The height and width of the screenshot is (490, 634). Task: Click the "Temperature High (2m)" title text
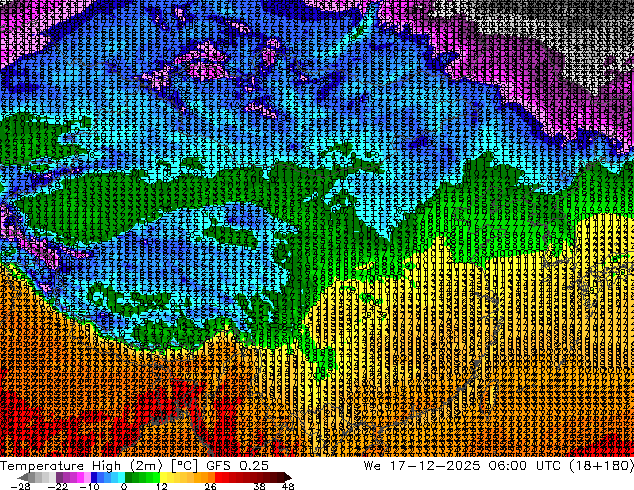pyautogui.click(x=81, y=466)
